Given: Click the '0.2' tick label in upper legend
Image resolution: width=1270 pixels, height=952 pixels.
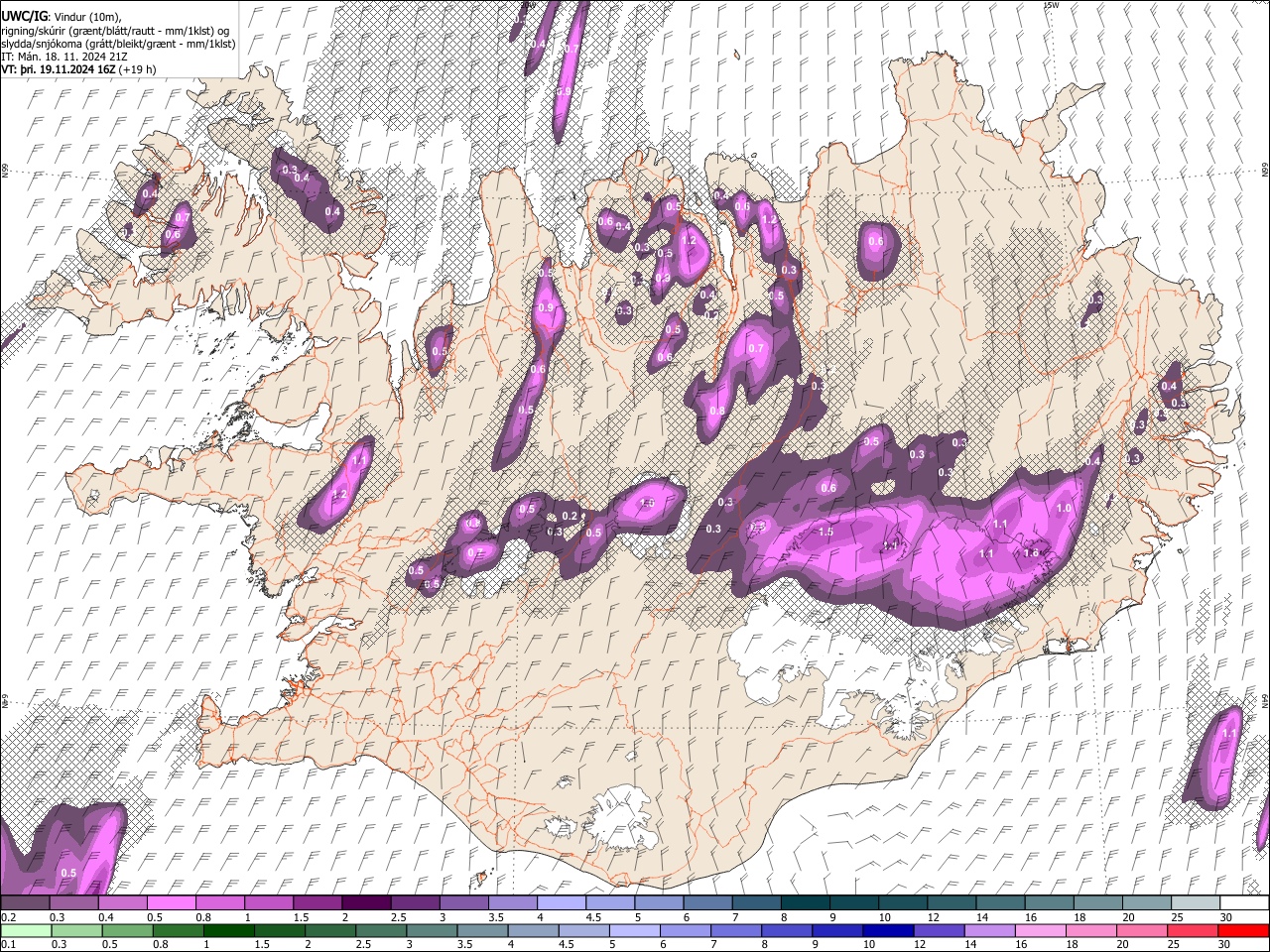Looking at the screenshot, I should [x=8, y=917].
